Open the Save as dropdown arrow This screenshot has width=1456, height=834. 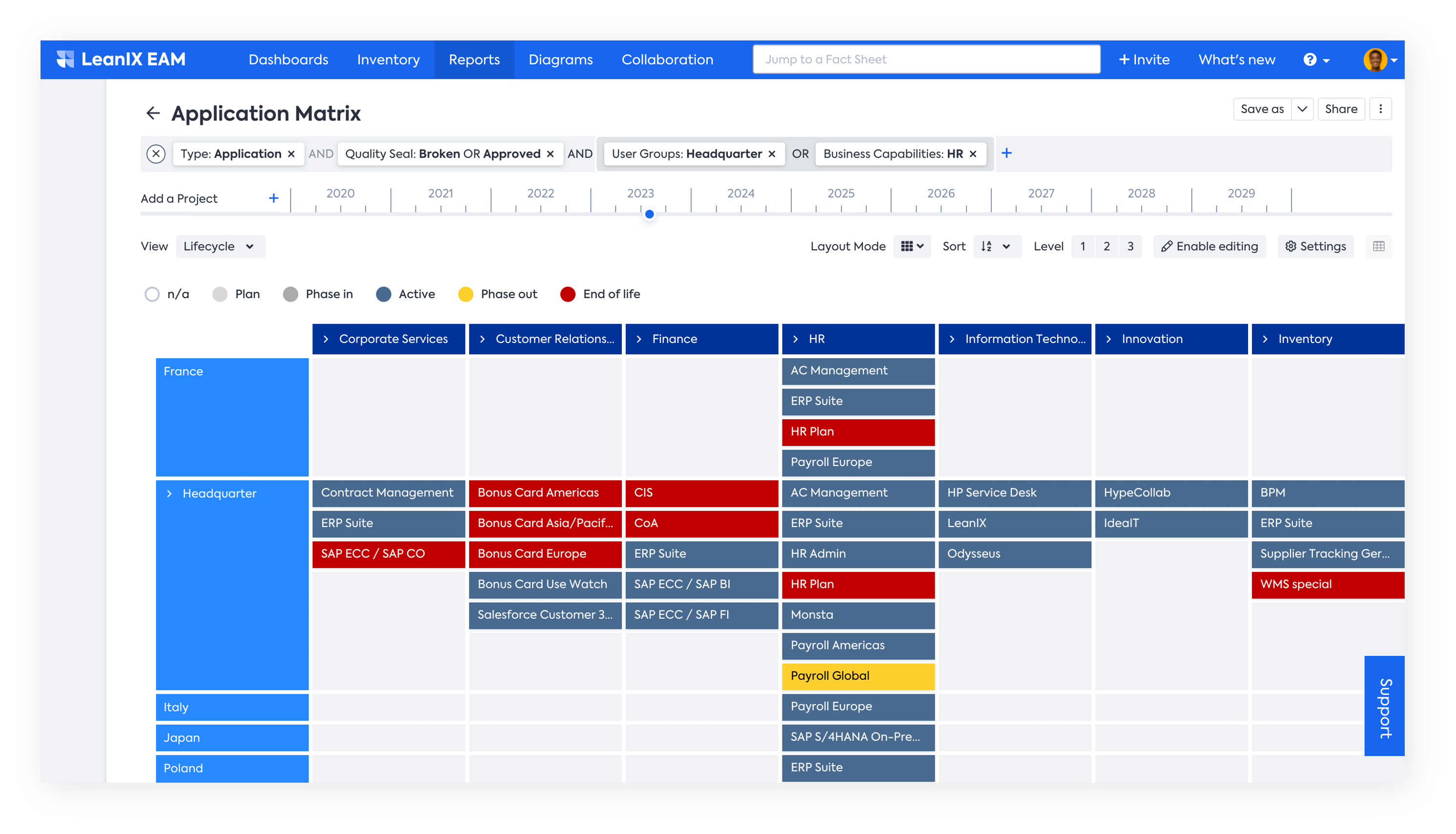tap(1302, 109)
